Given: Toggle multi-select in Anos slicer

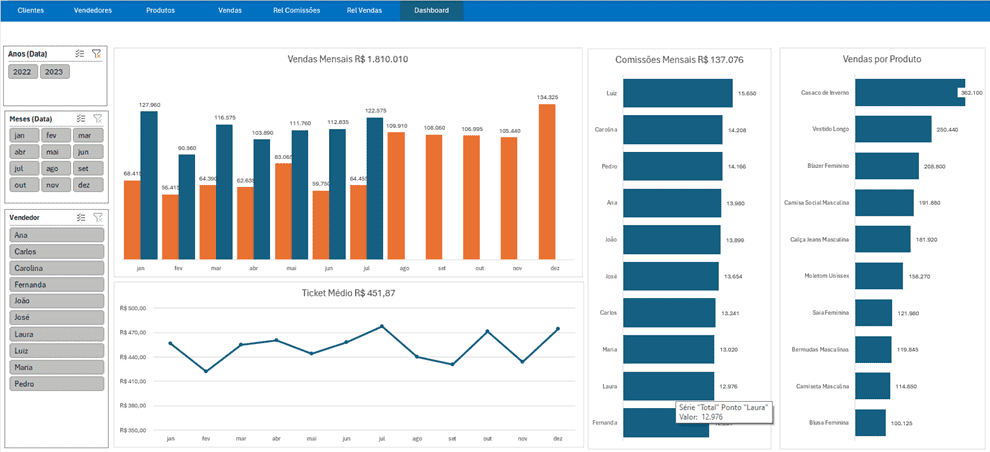Looking at the screenshot, I should click(x=79, y=54).
